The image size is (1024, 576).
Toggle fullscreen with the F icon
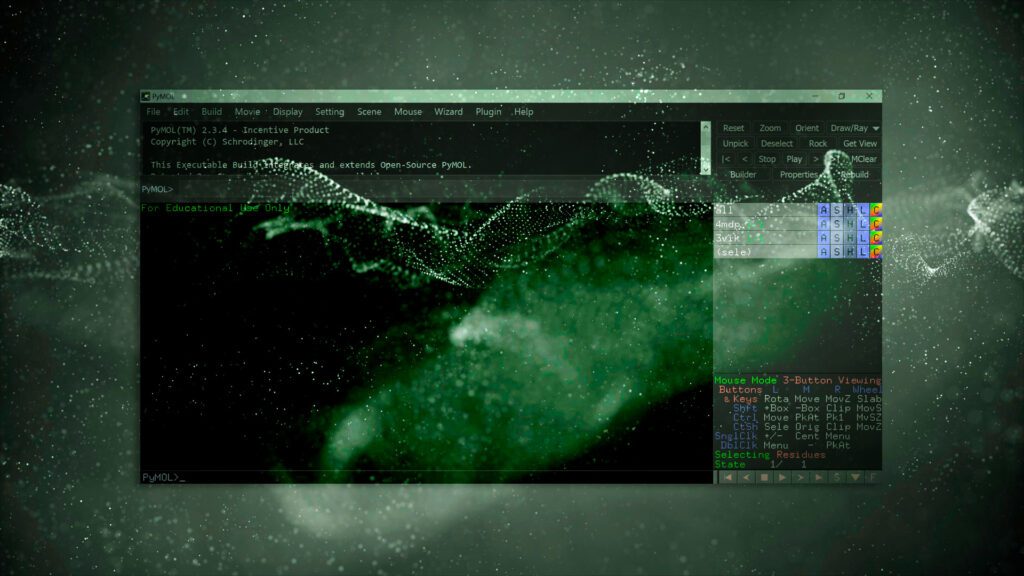click(873, 477)
